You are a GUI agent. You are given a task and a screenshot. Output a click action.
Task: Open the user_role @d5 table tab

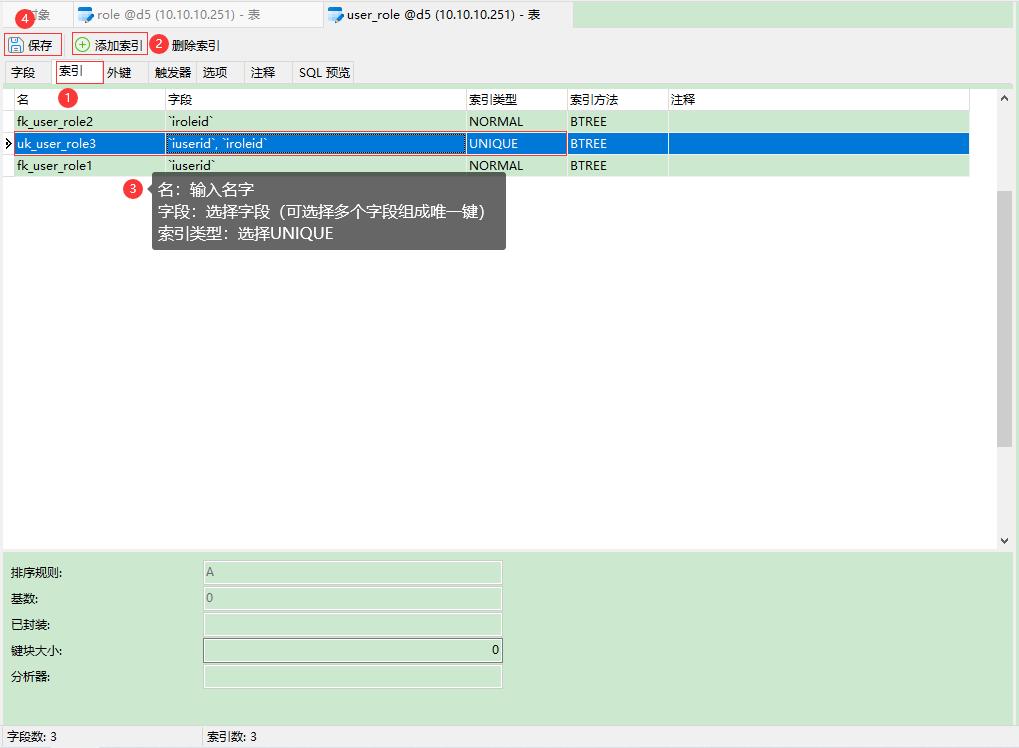(448, 14)
